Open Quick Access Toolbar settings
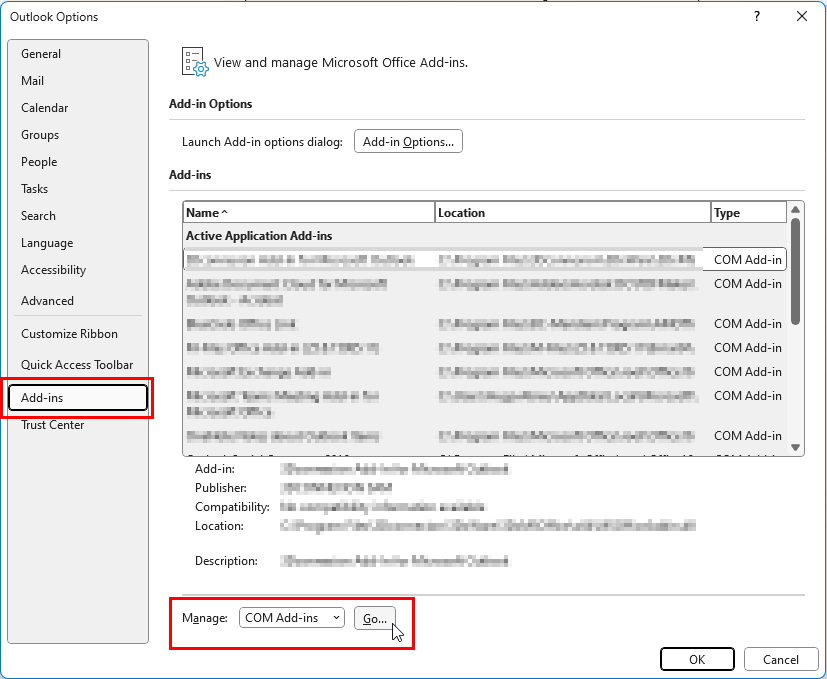This screenshot has width=827, height=679. tap(77, 365)
